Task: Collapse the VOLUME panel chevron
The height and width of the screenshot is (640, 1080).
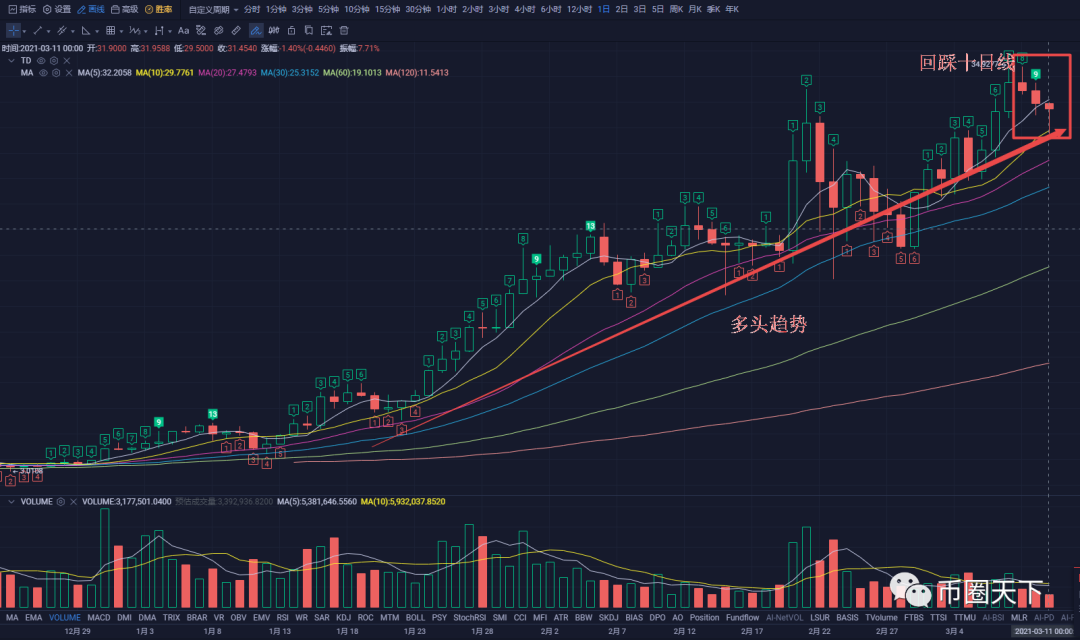Action: tap(11, 501)
